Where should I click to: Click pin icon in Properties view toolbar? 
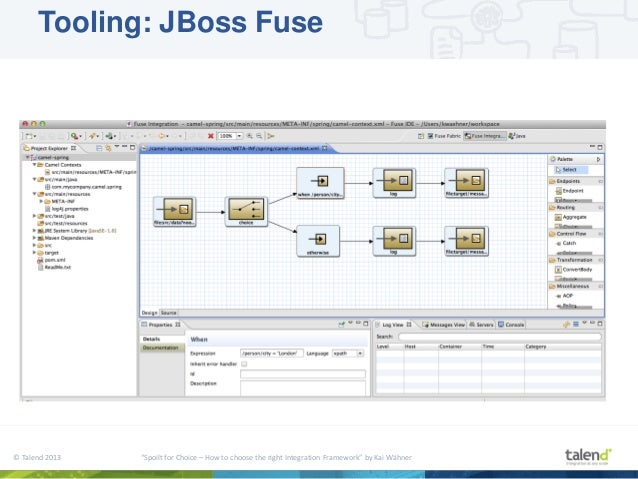(342, 324)
